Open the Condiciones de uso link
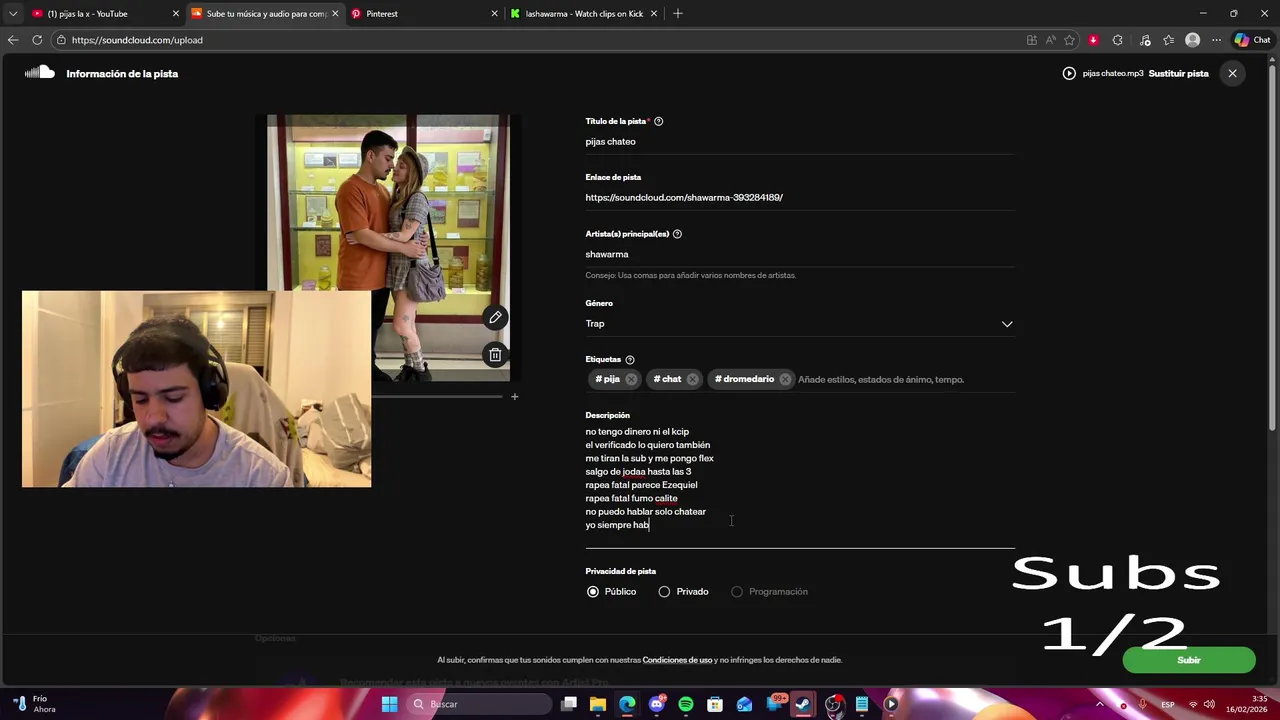Image resolution: width=1280 pixels, height=720 pixels. pyautogui.click(x=677, y=660)
